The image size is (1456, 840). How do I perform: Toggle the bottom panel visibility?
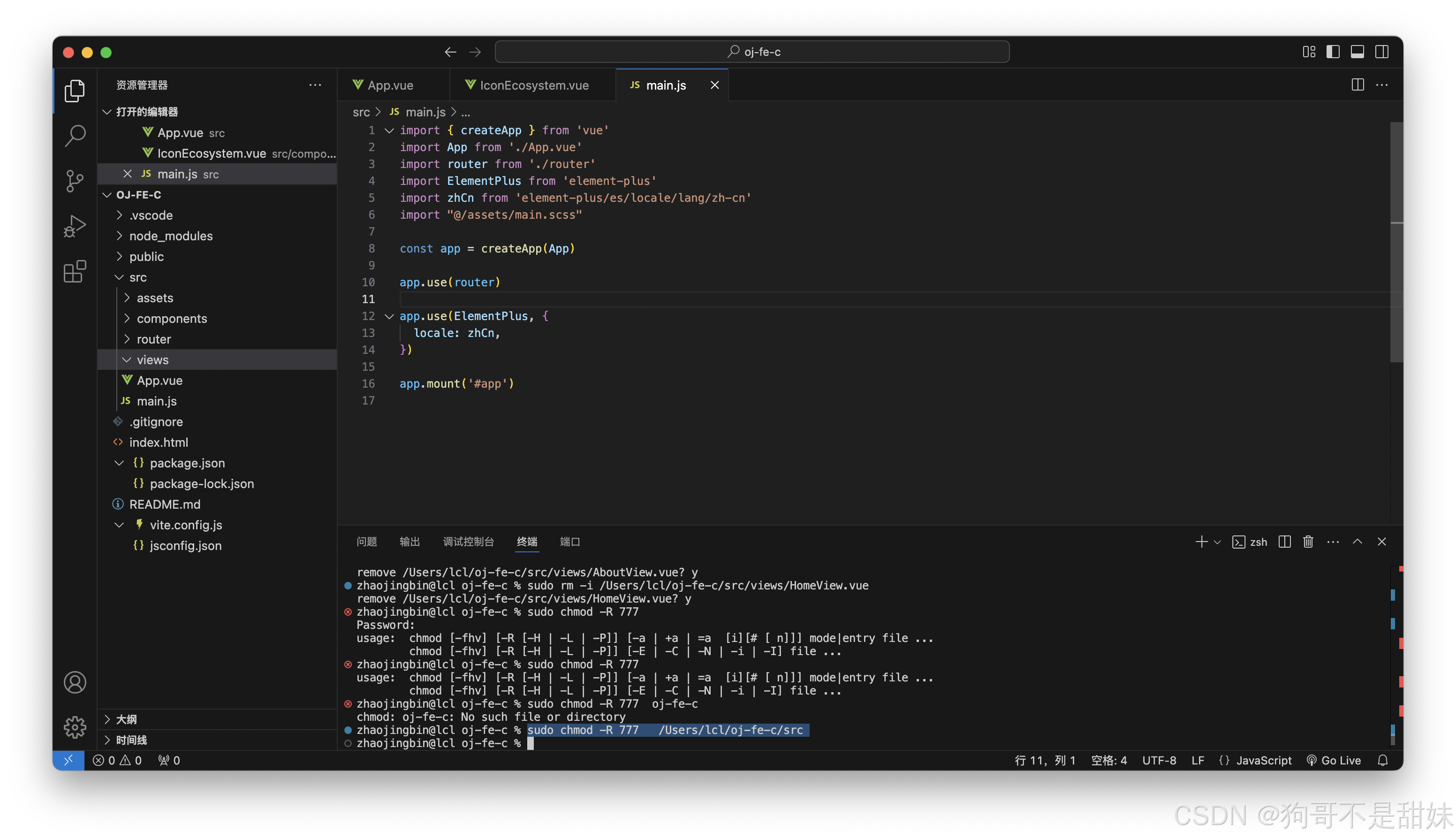[1357, 52]
